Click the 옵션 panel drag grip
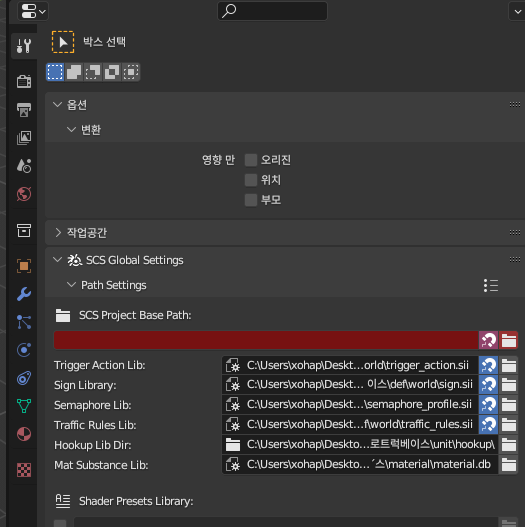 515,105
